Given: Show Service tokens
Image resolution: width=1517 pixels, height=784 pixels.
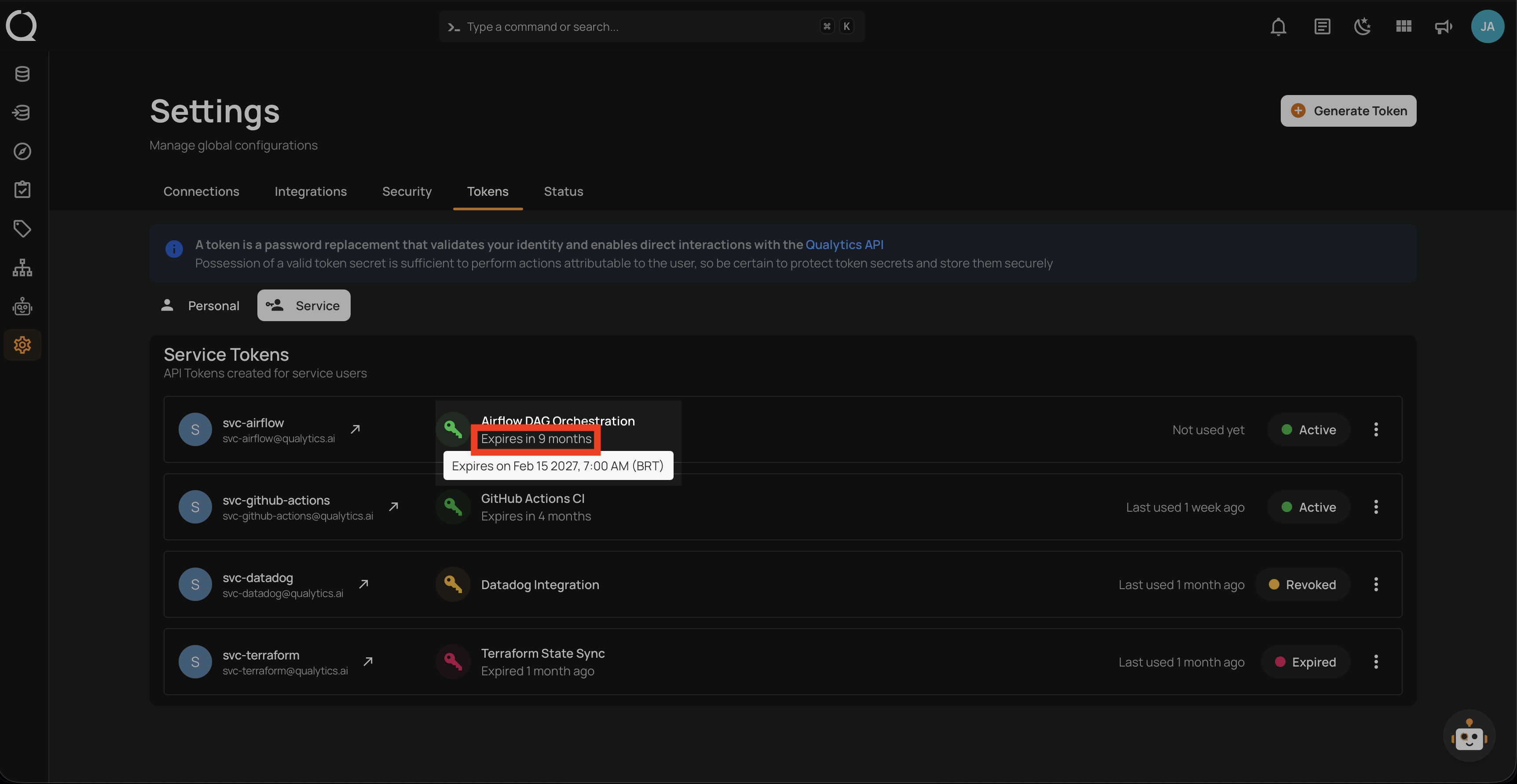Looking at the screenshot, I should click(303, 306).
